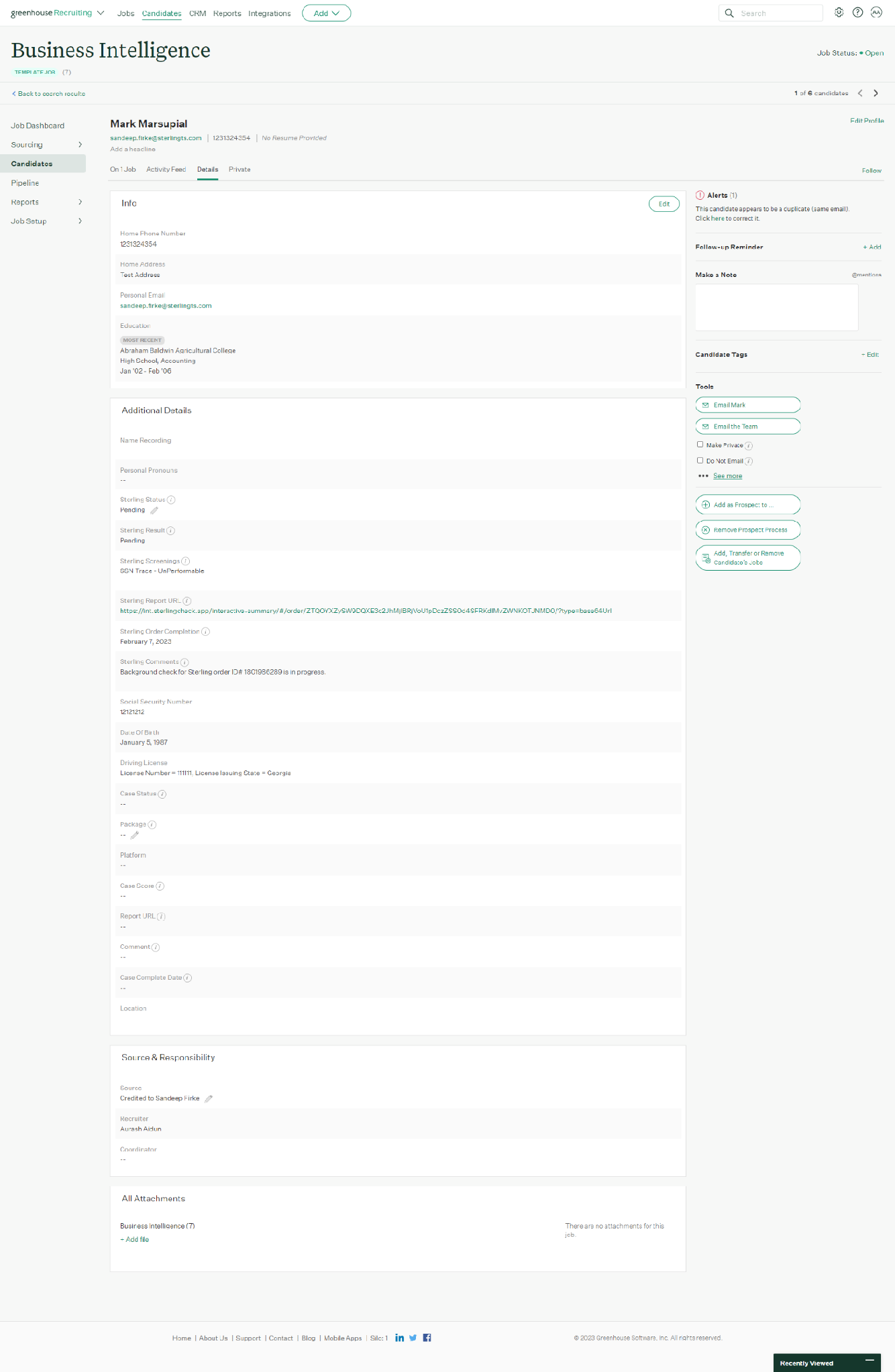The height and width of the screenshot is (1372, 895).
Task: Expand the Job Setup sidebar section
Action: 80,221
